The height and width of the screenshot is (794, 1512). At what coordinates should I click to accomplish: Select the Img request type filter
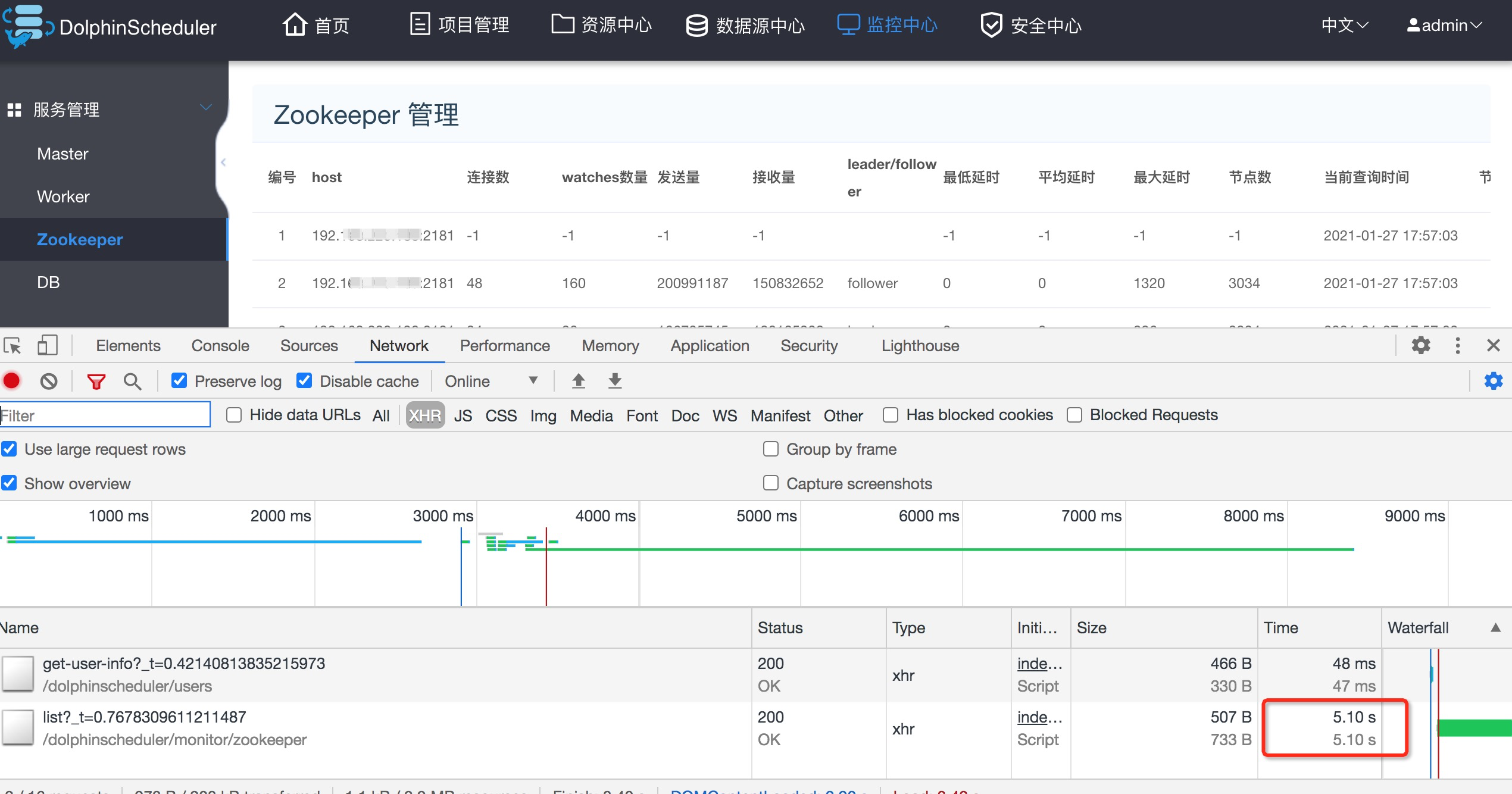tap(543, 415)
